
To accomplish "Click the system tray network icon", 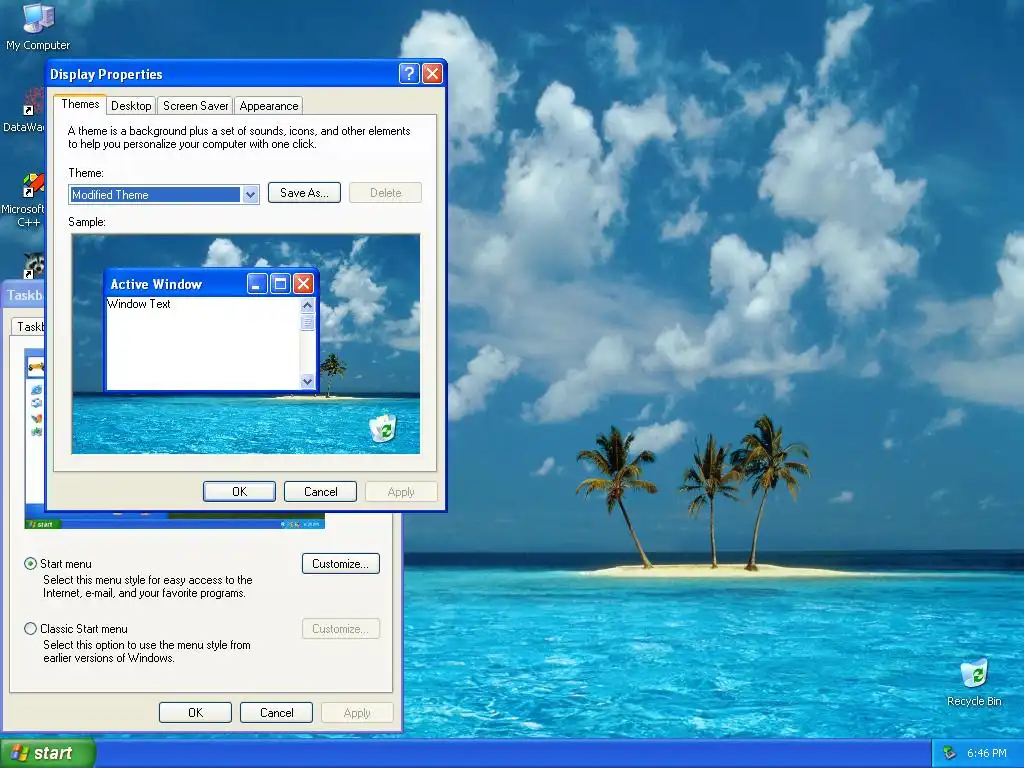I will point(950,753).
